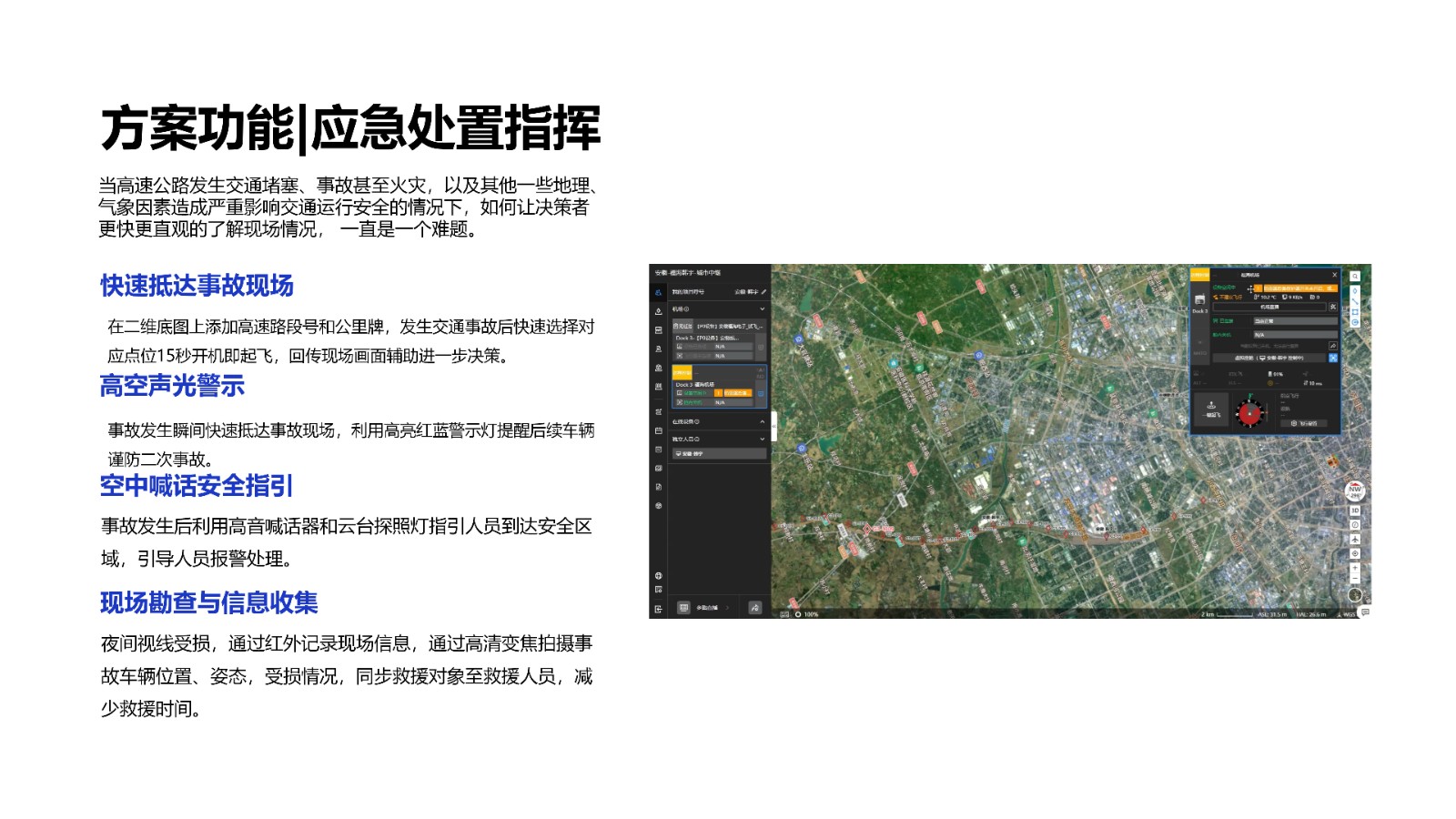Click the NW compass indicator
This screenshot has width=1456, height=819.
pos(1355,491)
